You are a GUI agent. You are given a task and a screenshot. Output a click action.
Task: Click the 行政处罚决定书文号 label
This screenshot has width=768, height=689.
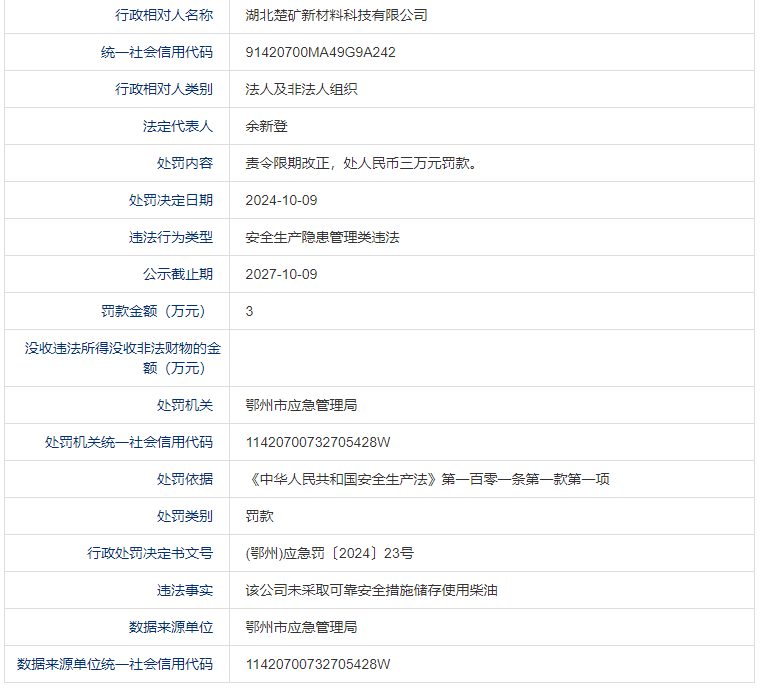click(150, 553)
